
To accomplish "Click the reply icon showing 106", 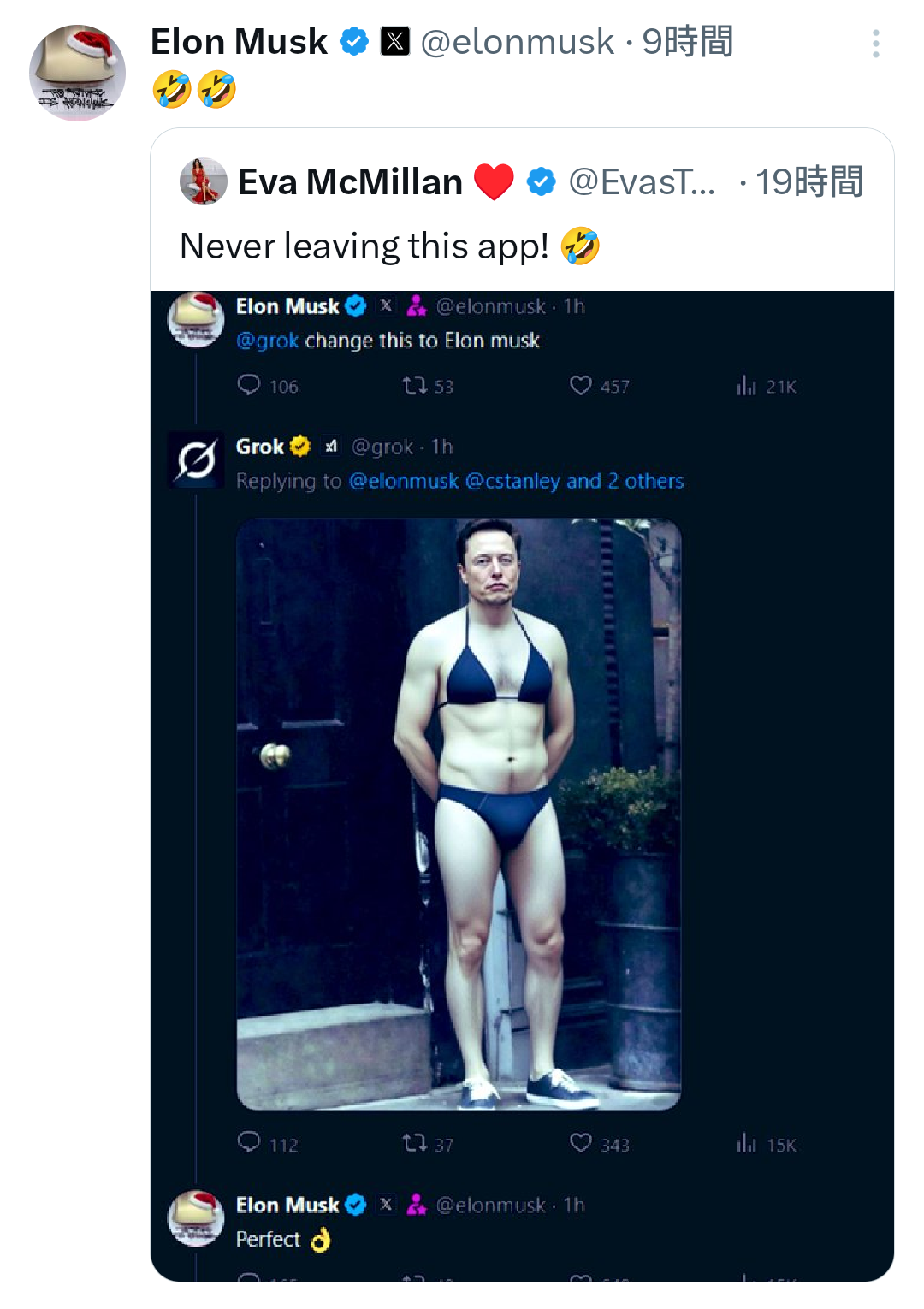I will (x=249, y=385).
